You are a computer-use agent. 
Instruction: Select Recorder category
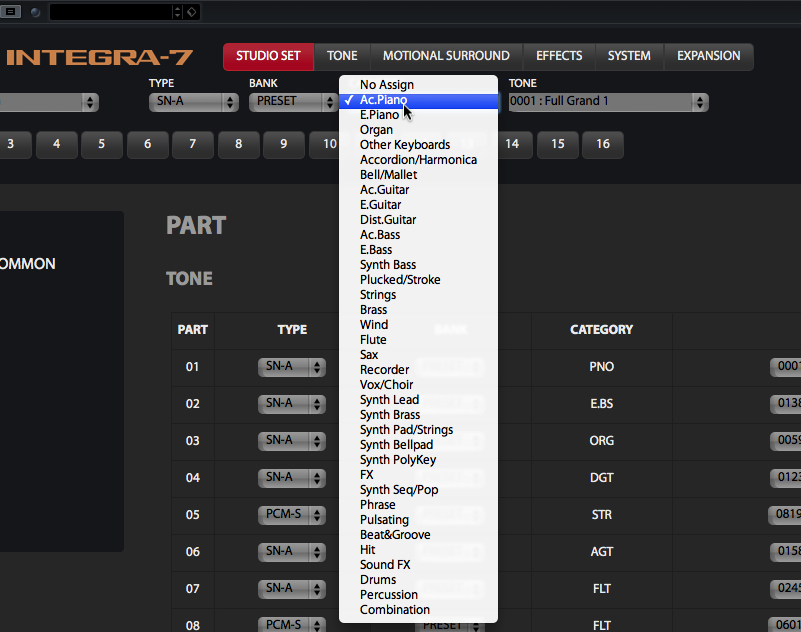(x=418, y=370)
